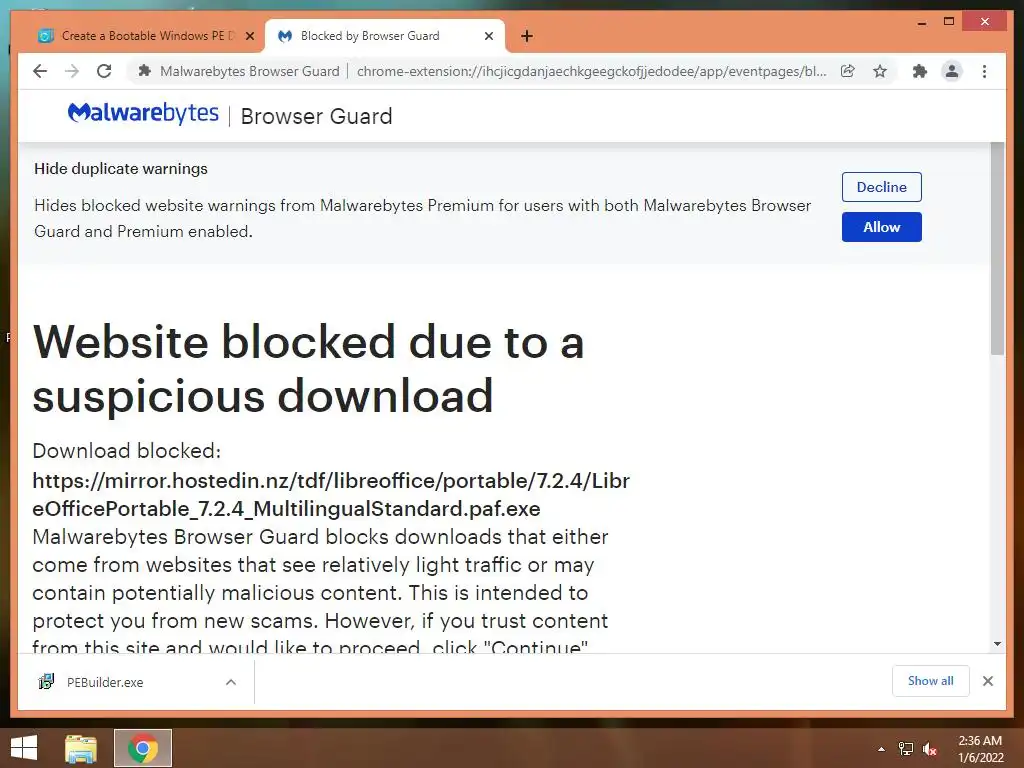This screenshot has width=1024, height=768.
Task: Click the 'Hide duplicate warnings' title
Action: 121,168
